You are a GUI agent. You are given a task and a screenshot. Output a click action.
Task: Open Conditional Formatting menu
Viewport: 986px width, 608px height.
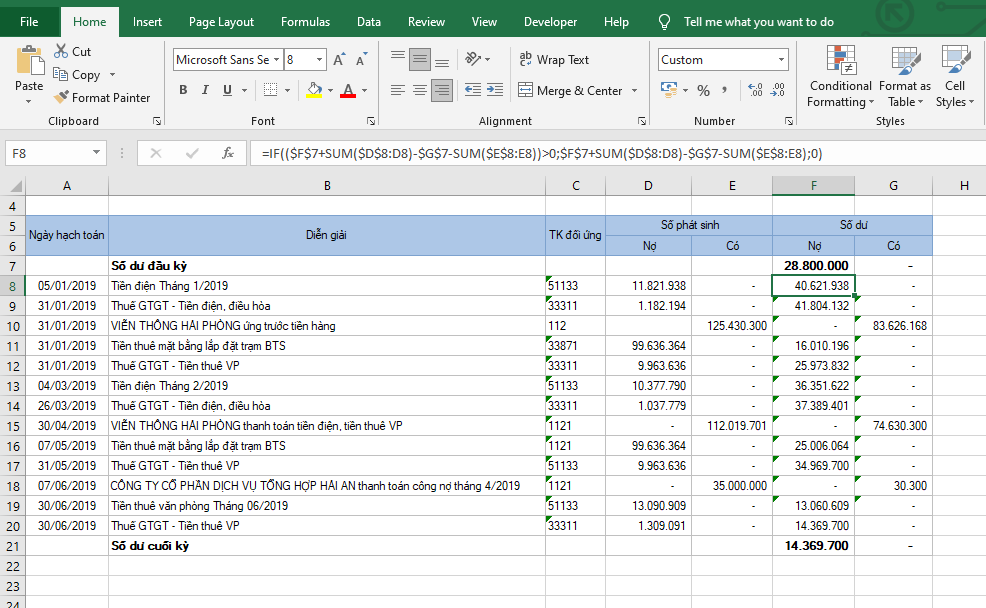(840, 62)
